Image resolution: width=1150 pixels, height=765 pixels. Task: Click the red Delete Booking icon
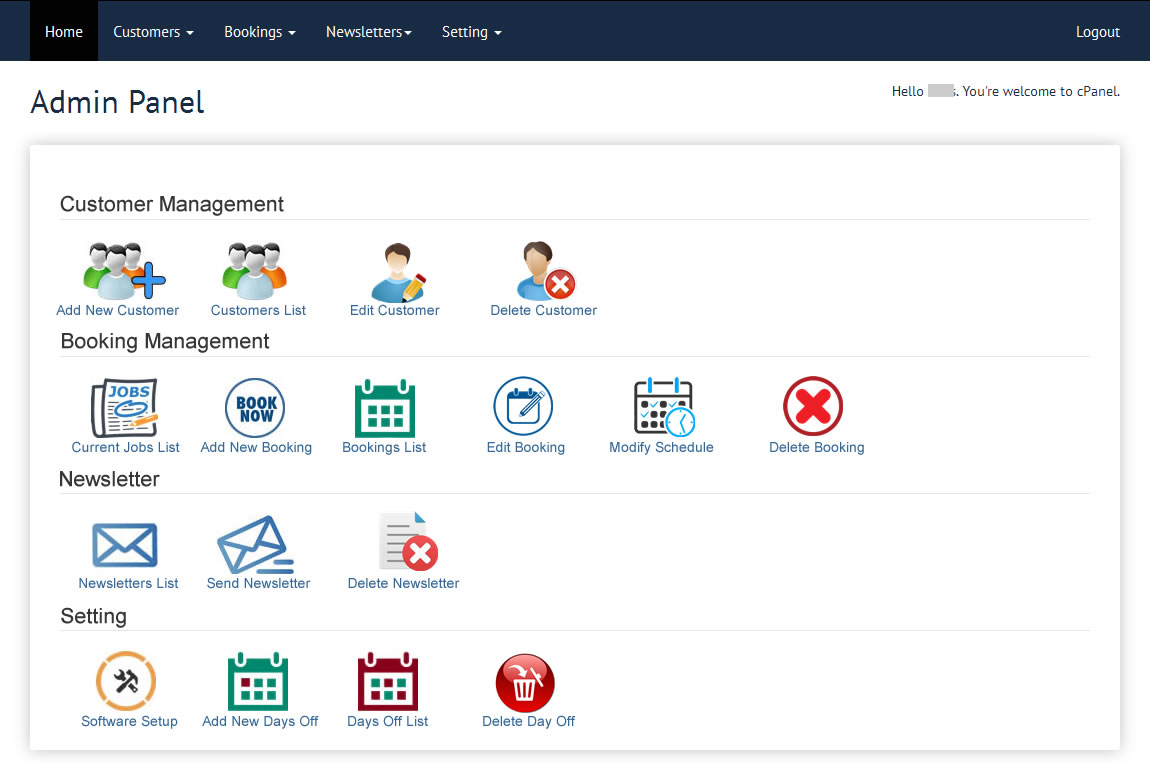pyautogui.click(x=813, y=407)
